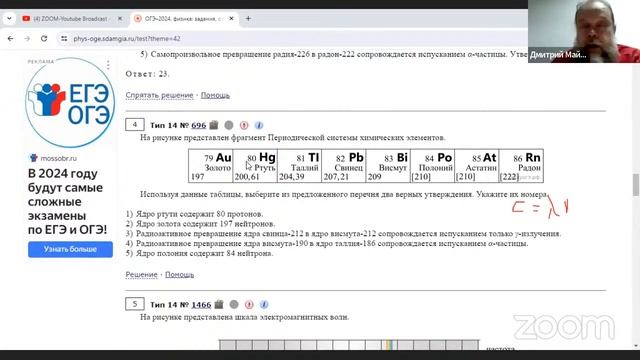Open task number 696 link

(x=199, y=125)
